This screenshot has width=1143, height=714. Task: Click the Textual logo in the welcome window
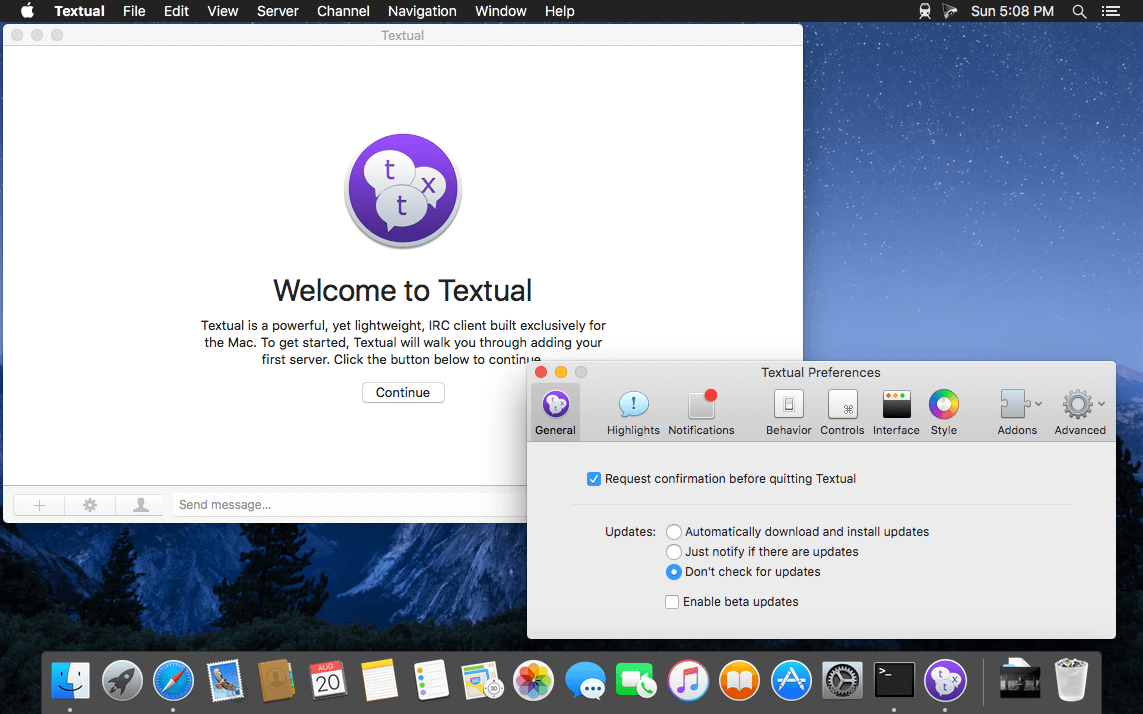click(x=403, y=190)
